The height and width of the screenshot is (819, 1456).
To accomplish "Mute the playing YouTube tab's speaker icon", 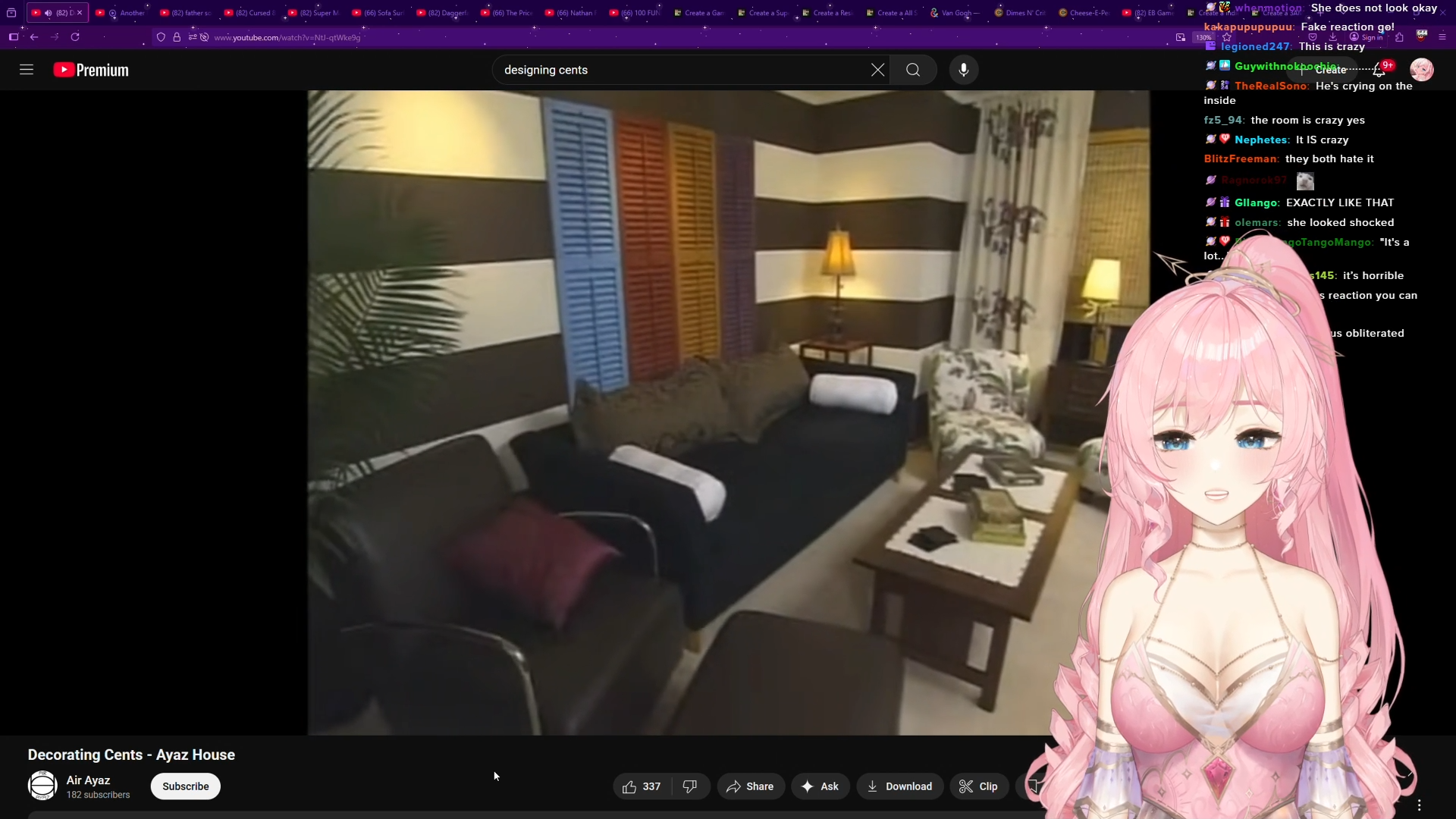I will tap(49, 13).
